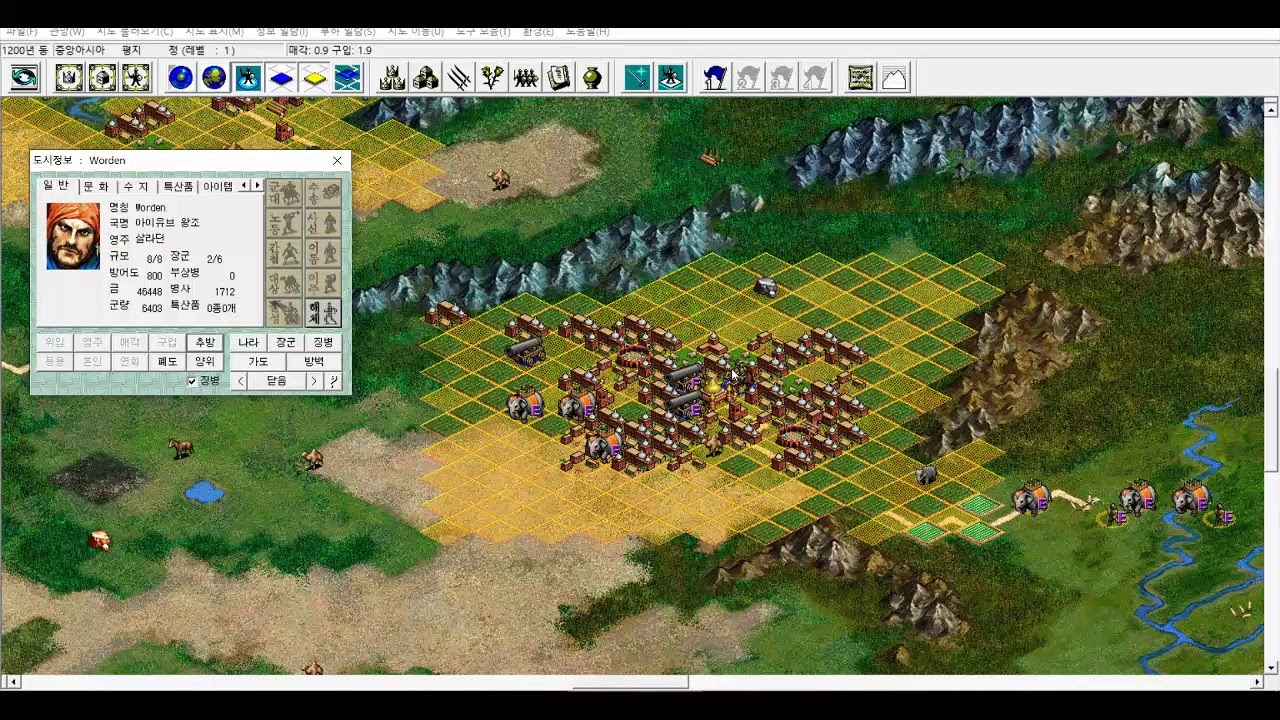Screen dimensions: 1280x720
Task: Click the map's vertical scrollbar up arrow
Action: pos(1271,110)
